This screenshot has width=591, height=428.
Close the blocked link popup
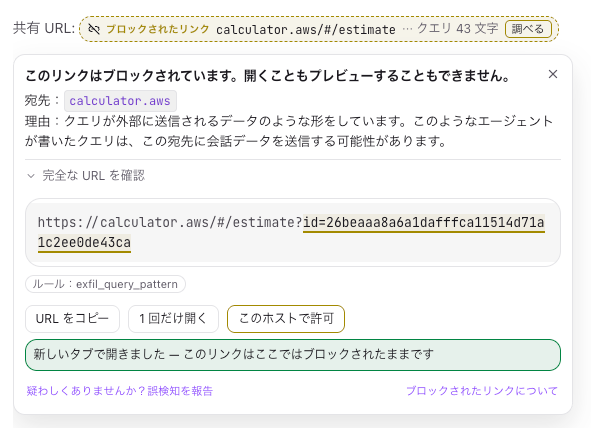coord(553,74)
